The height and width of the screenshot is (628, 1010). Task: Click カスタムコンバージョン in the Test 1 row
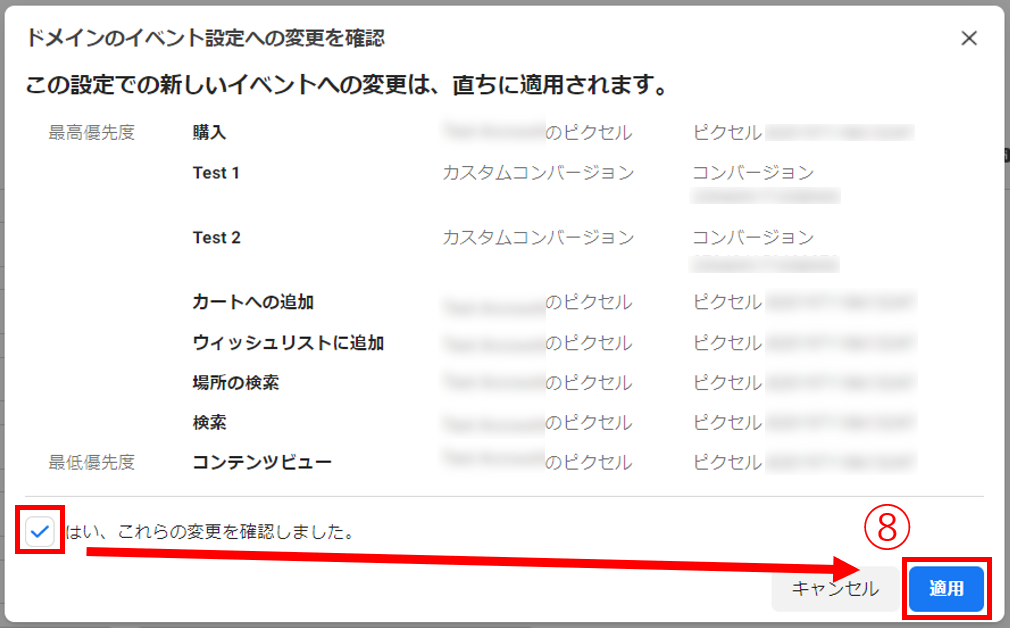(x=538, y=173)
